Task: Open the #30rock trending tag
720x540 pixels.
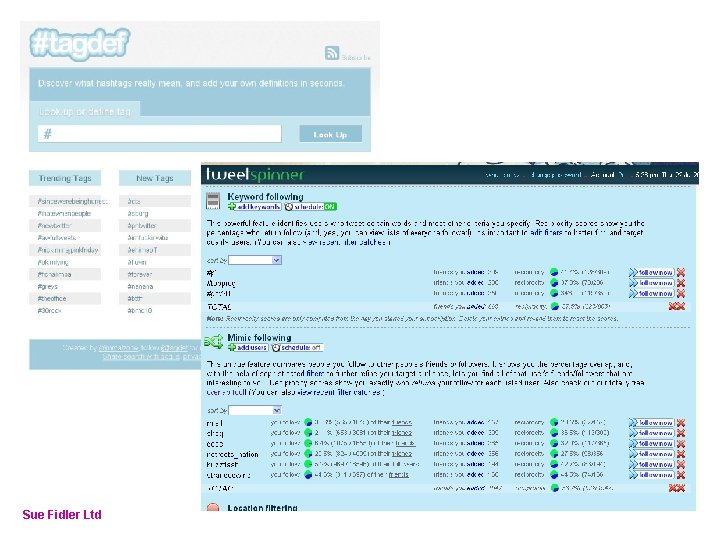Action: tap(49, 311)
